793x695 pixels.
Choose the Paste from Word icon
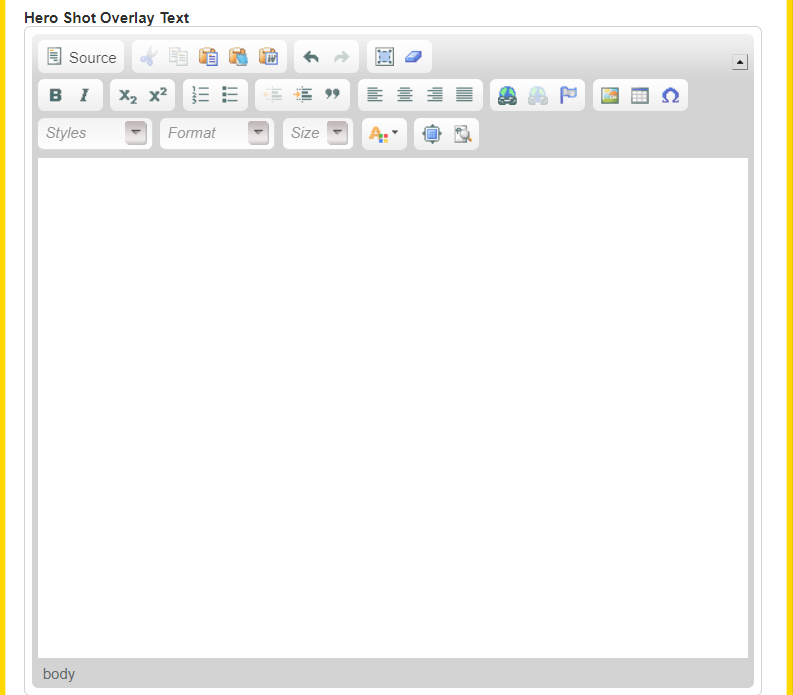(268, 57)
